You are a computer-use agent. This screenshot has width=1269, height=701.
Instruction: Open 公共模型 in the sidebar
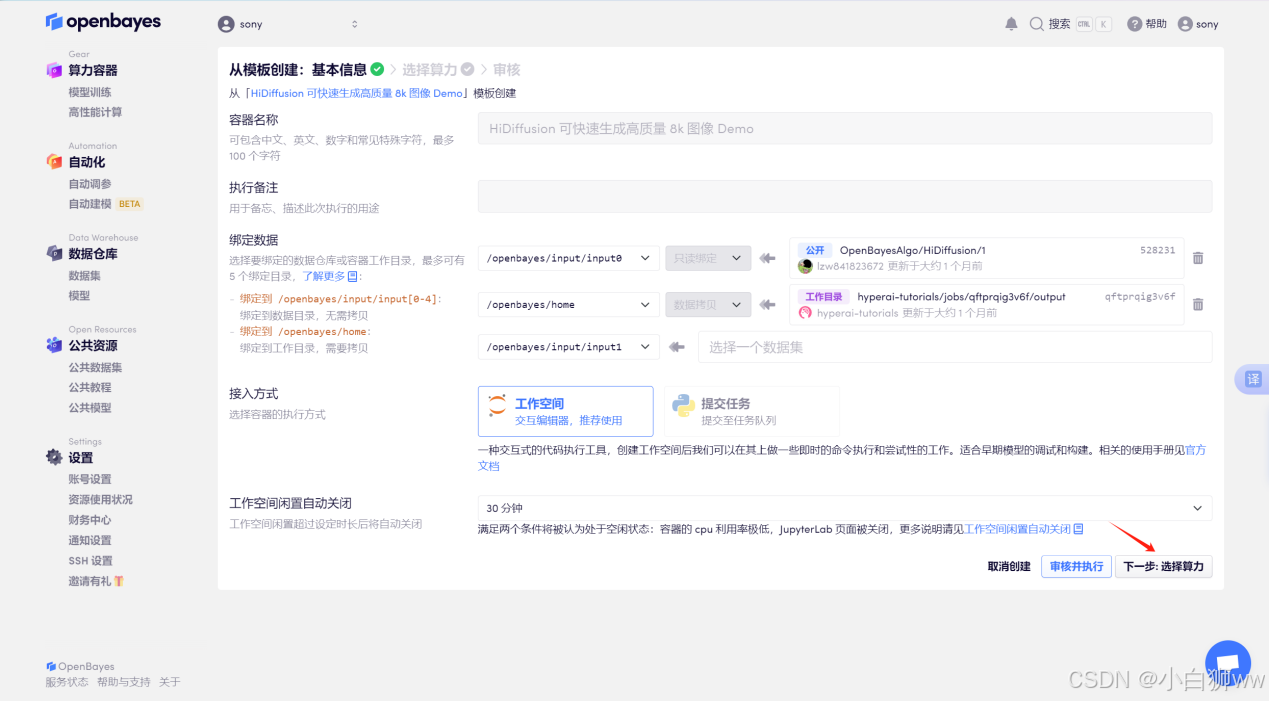pyautogui.click(x=90, y=407)
